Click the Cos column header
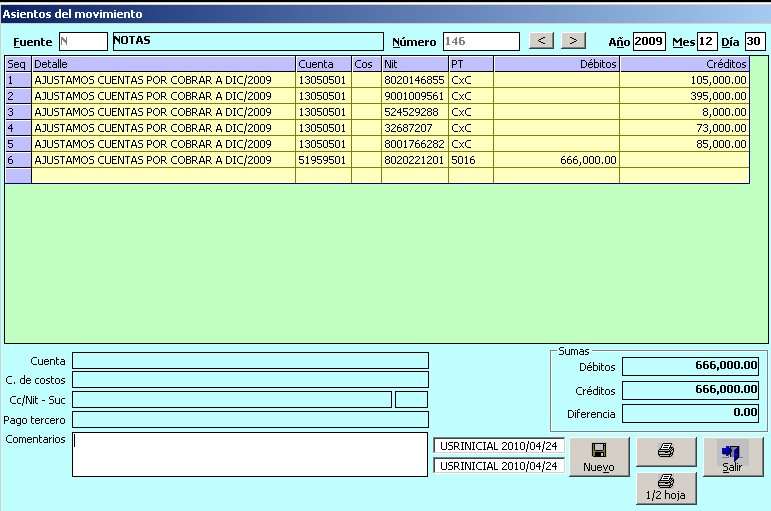Screen dimensions: 771x511 pyautogui.click(x=366, y=64)
